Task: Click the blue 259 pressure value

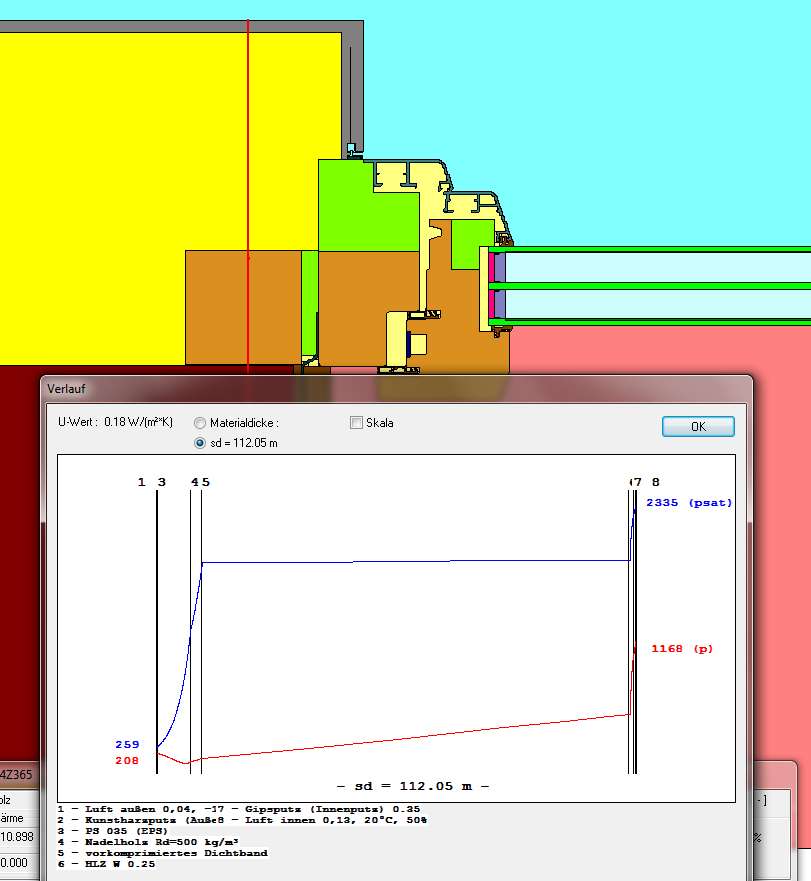Action: (127, 744)
